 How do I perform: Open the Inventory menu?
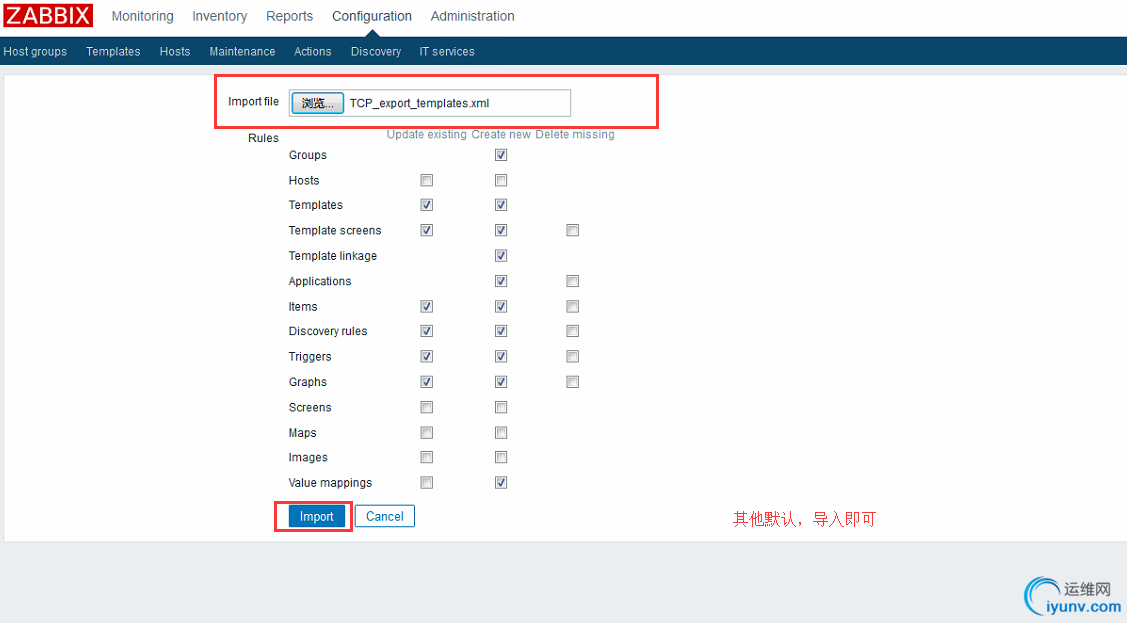(x=219, y=16)
